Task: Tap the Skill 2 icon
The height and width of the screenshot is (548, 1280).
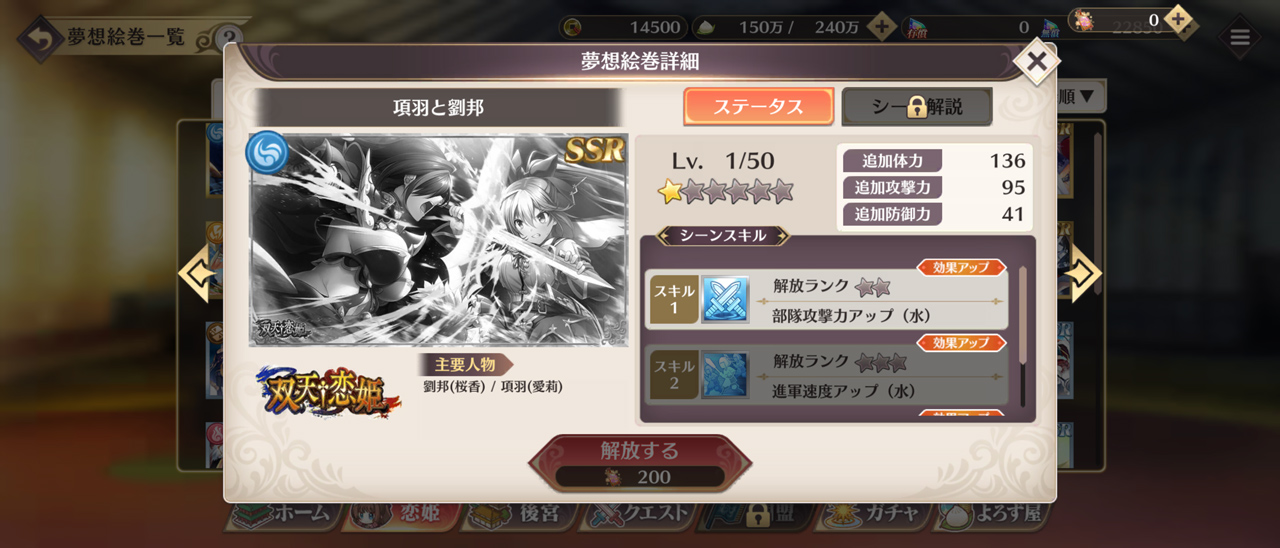Action: point(725,375)
